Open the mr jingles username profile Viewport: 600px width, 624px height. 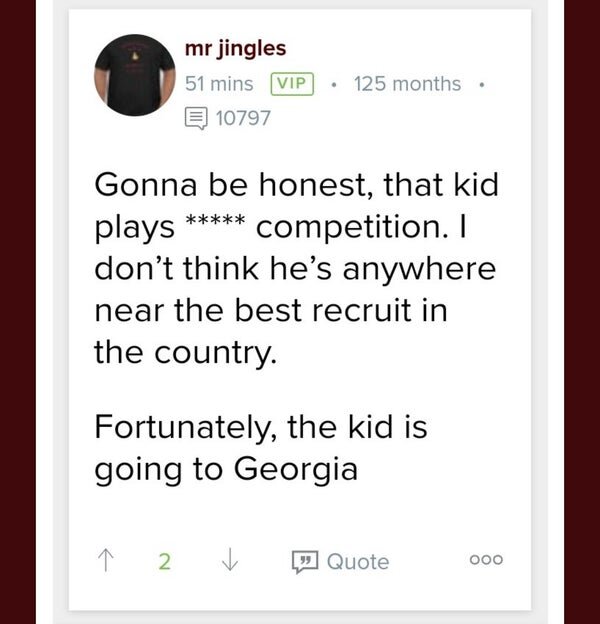coord(236,48)
